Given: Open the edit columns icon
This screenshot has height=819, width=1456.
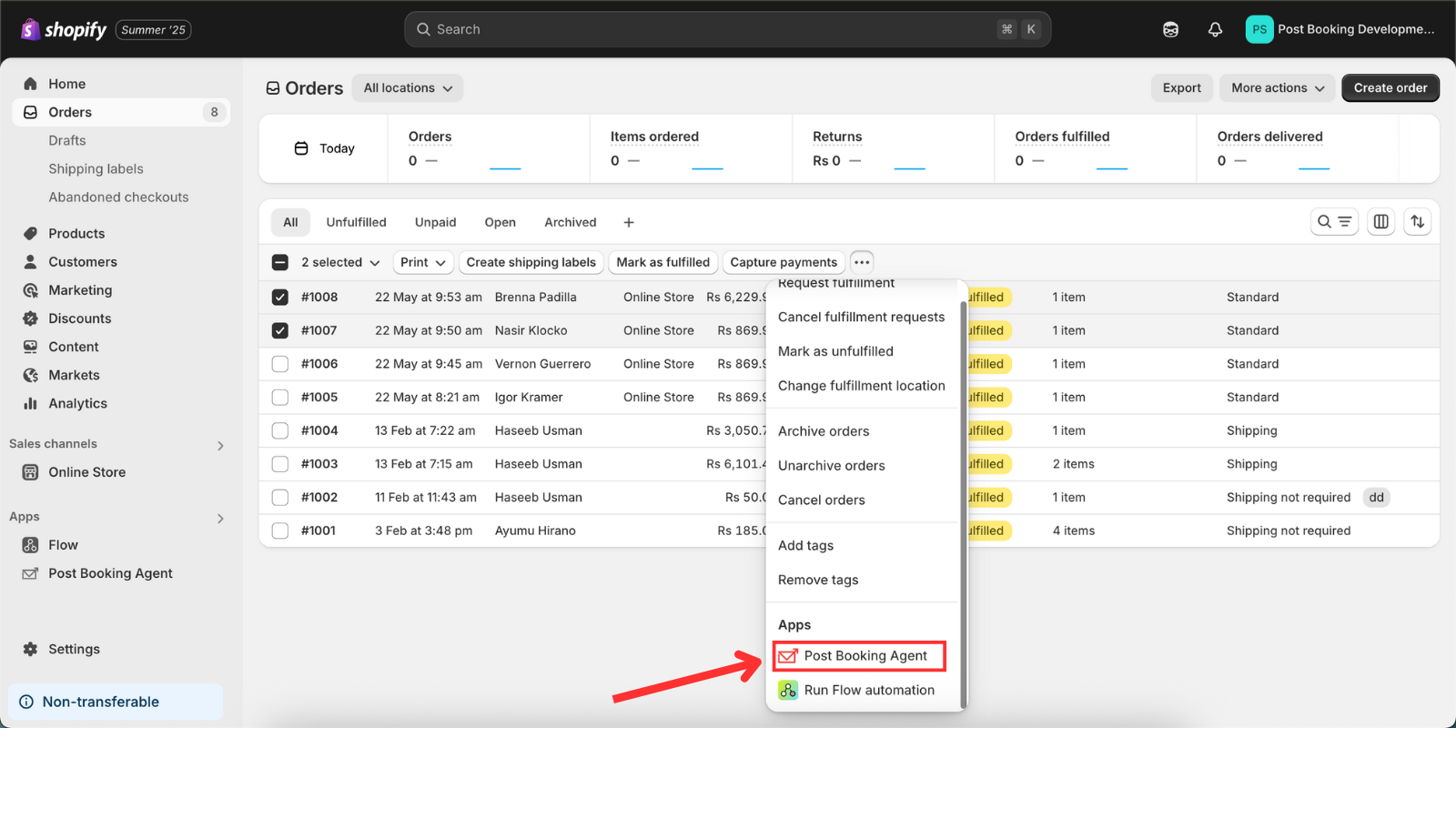Looking at the screenshot, I should 1381,221.
